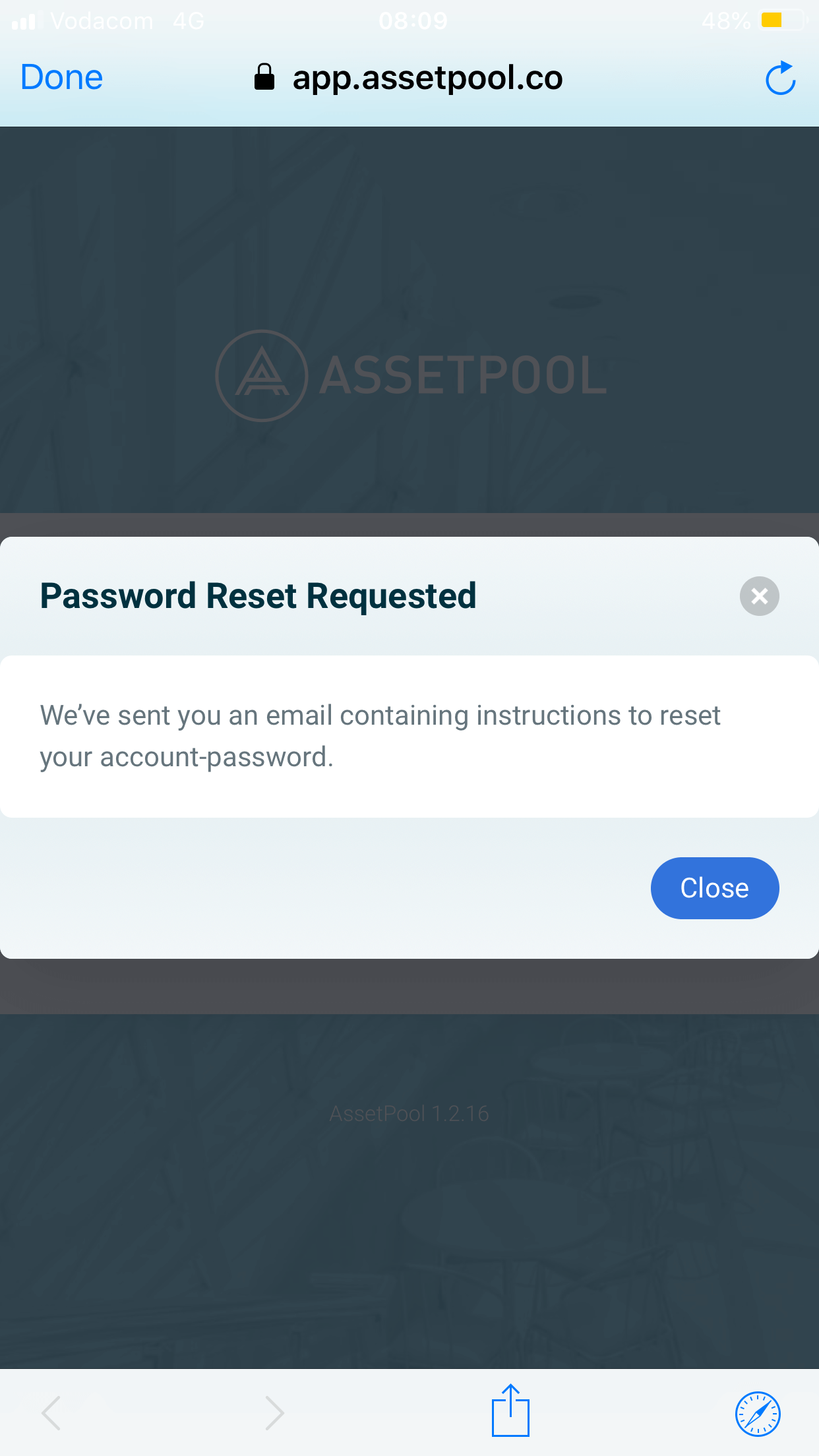The width and height of the screenshot is (819, 1456).
Task: Navigate back using the left chevron
Action: click(51, 1411)
